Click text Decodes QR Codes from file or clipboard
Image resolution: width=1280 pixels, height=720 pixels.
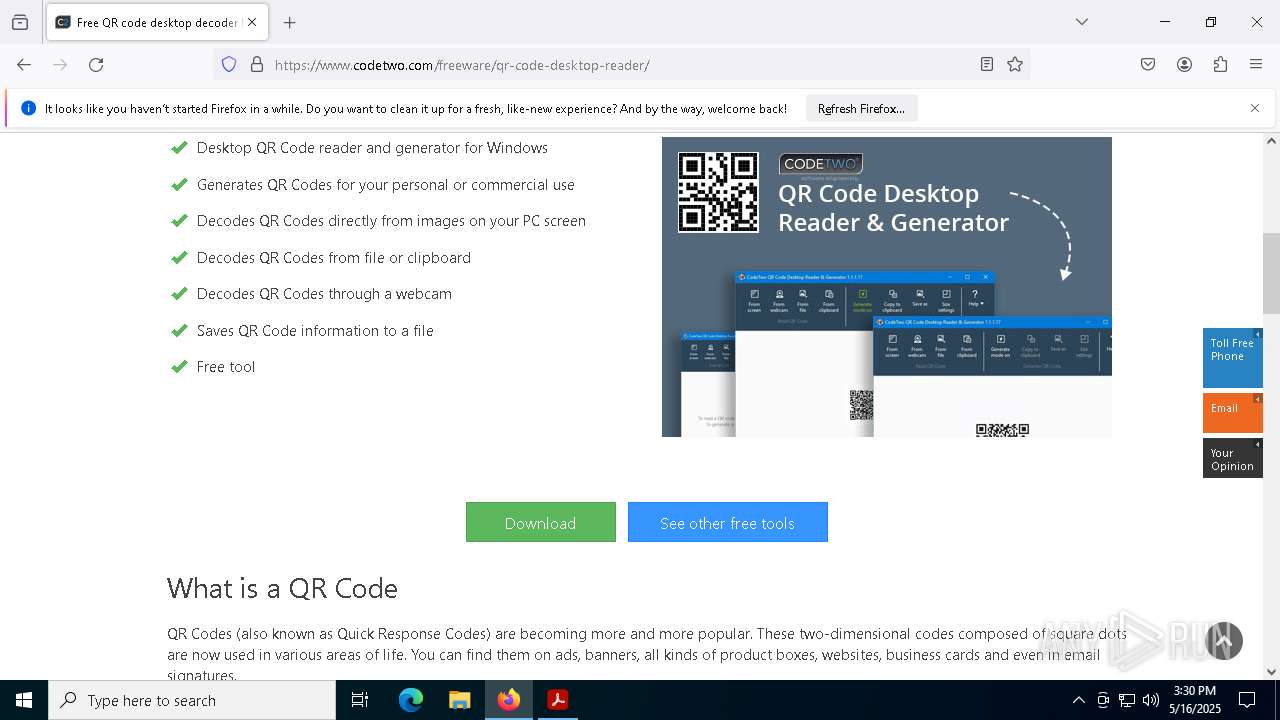click(x=333, y=258)
